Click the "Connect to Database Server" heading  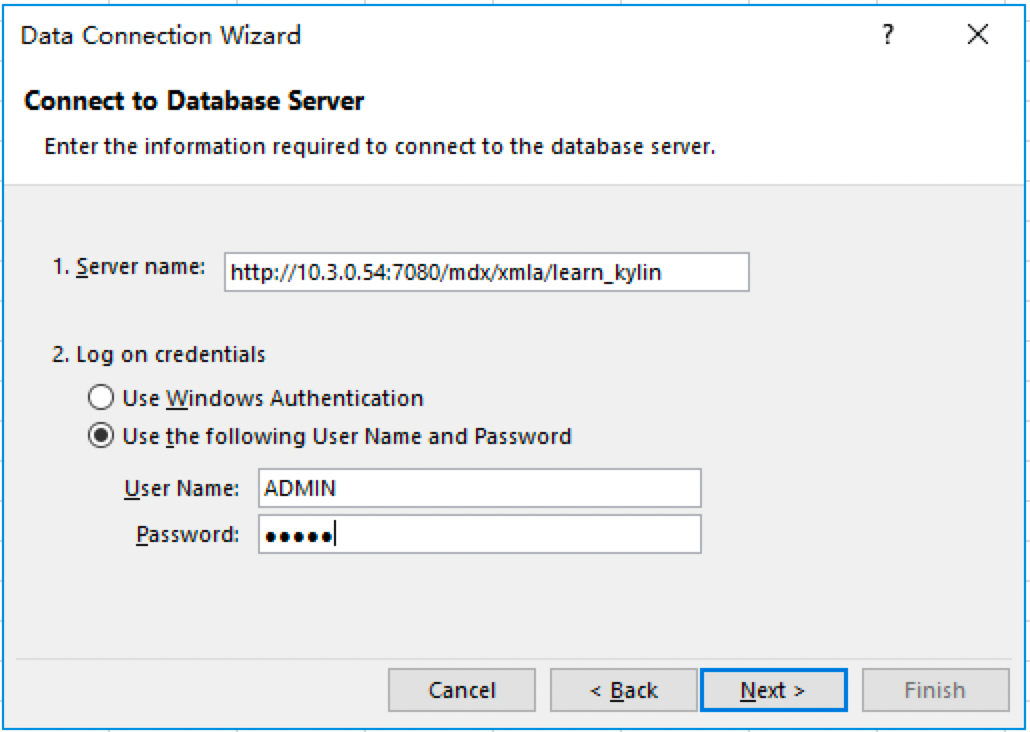pyautogui.click(x=194, y=100)
